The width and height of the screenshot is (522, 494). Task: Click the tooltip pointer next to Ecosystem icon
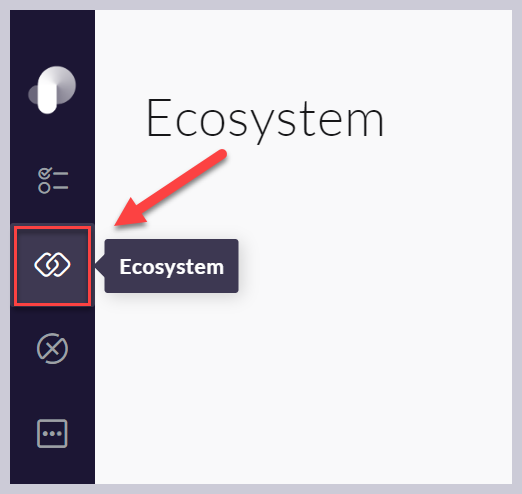tap(100, 266)
